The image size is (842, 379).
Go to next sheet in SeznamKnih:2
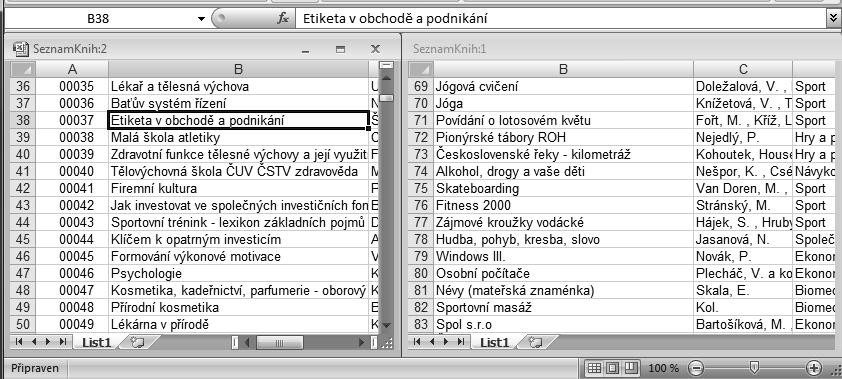[48, 341]
